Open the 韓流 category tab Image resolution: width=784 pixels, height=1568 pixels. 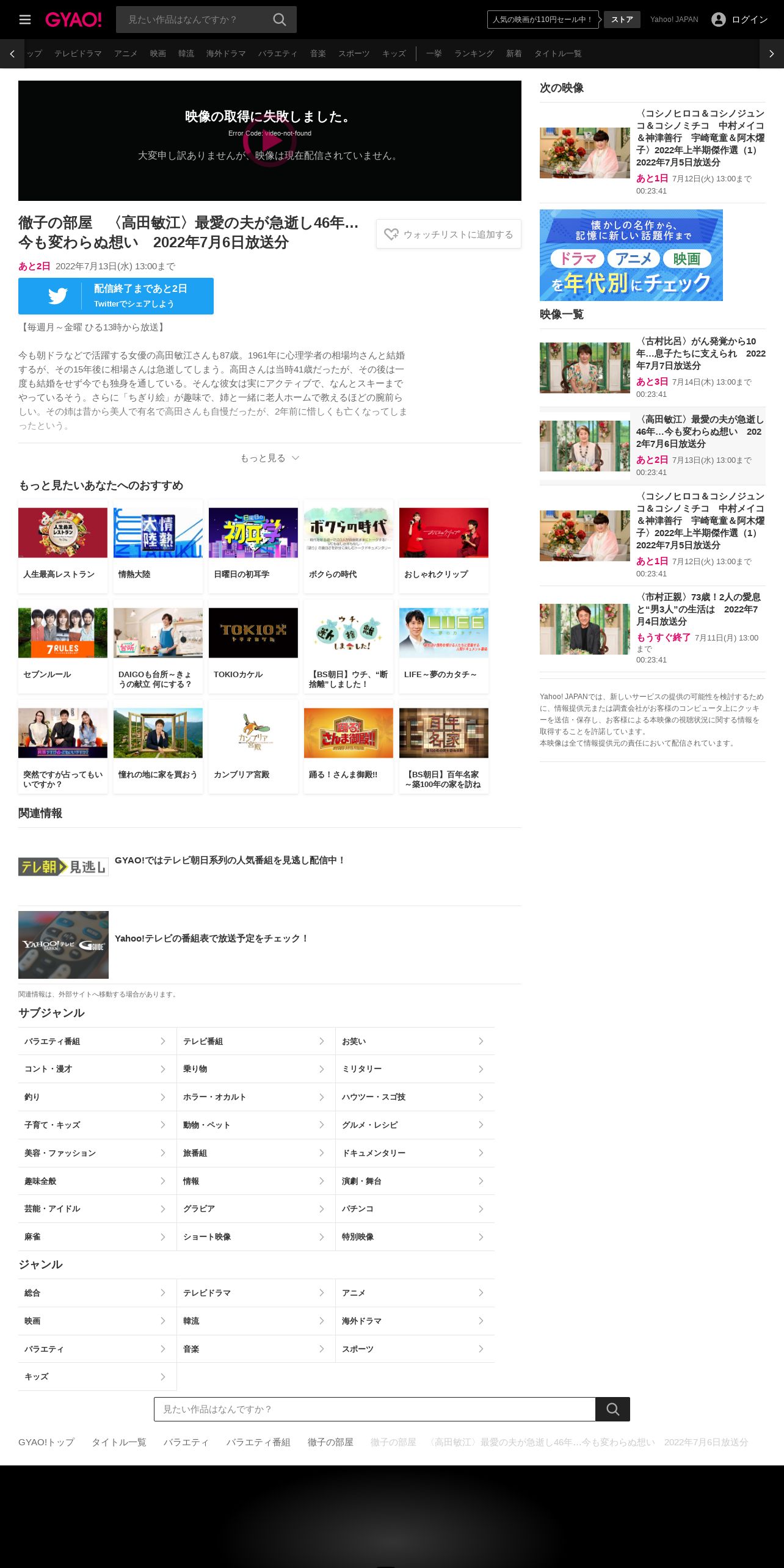(186, 54)
